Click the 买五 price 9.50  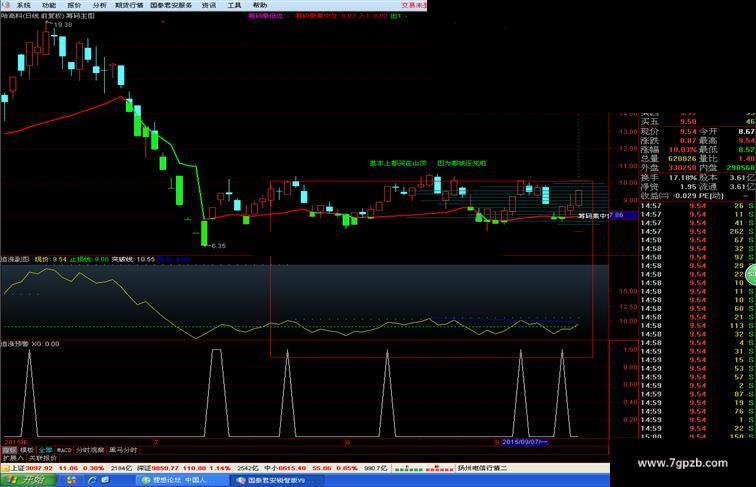pyautogui.click(x=688, y=122)
